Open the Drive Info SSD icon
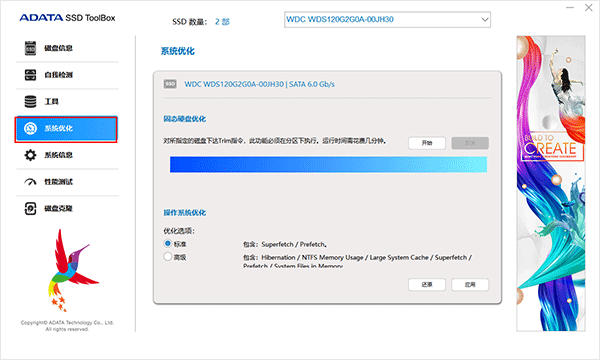600x360 pixels. pyautogui.click(x=30, y=48)
